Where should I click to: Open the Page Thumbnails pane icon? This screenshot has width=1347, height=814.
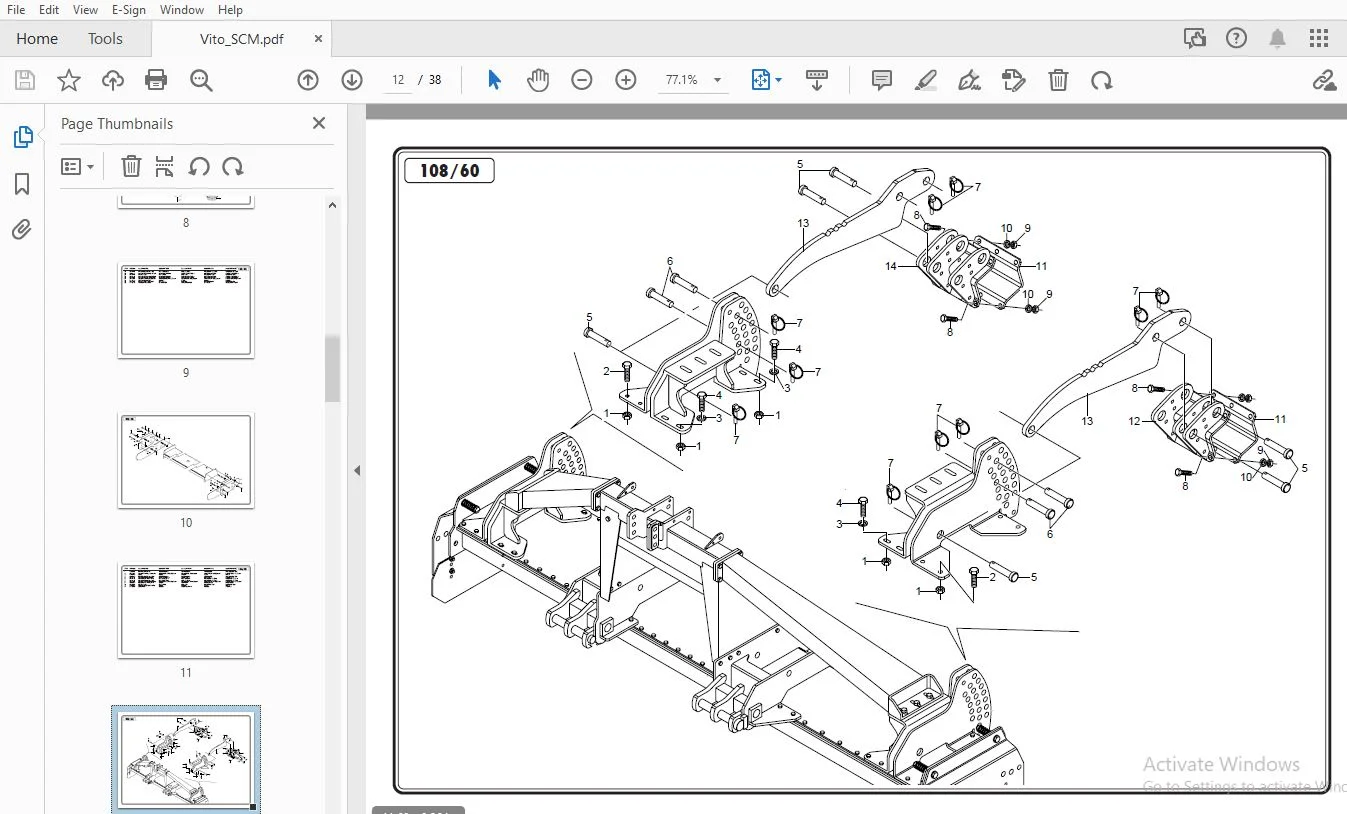coord(23,137)
